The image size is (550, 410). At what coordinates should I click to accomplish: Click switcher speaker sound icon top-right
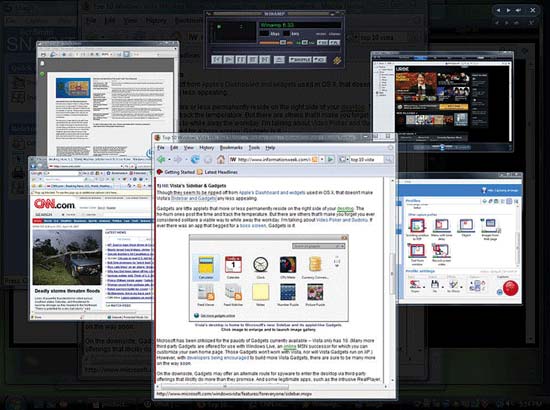(518, 10)
